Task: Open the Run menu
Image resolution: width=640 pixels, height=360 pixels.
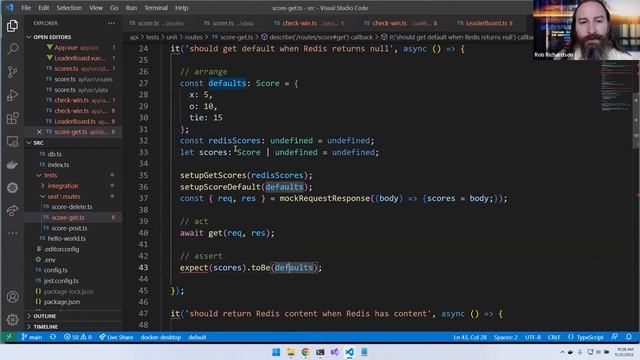Action: click(131, 8)
